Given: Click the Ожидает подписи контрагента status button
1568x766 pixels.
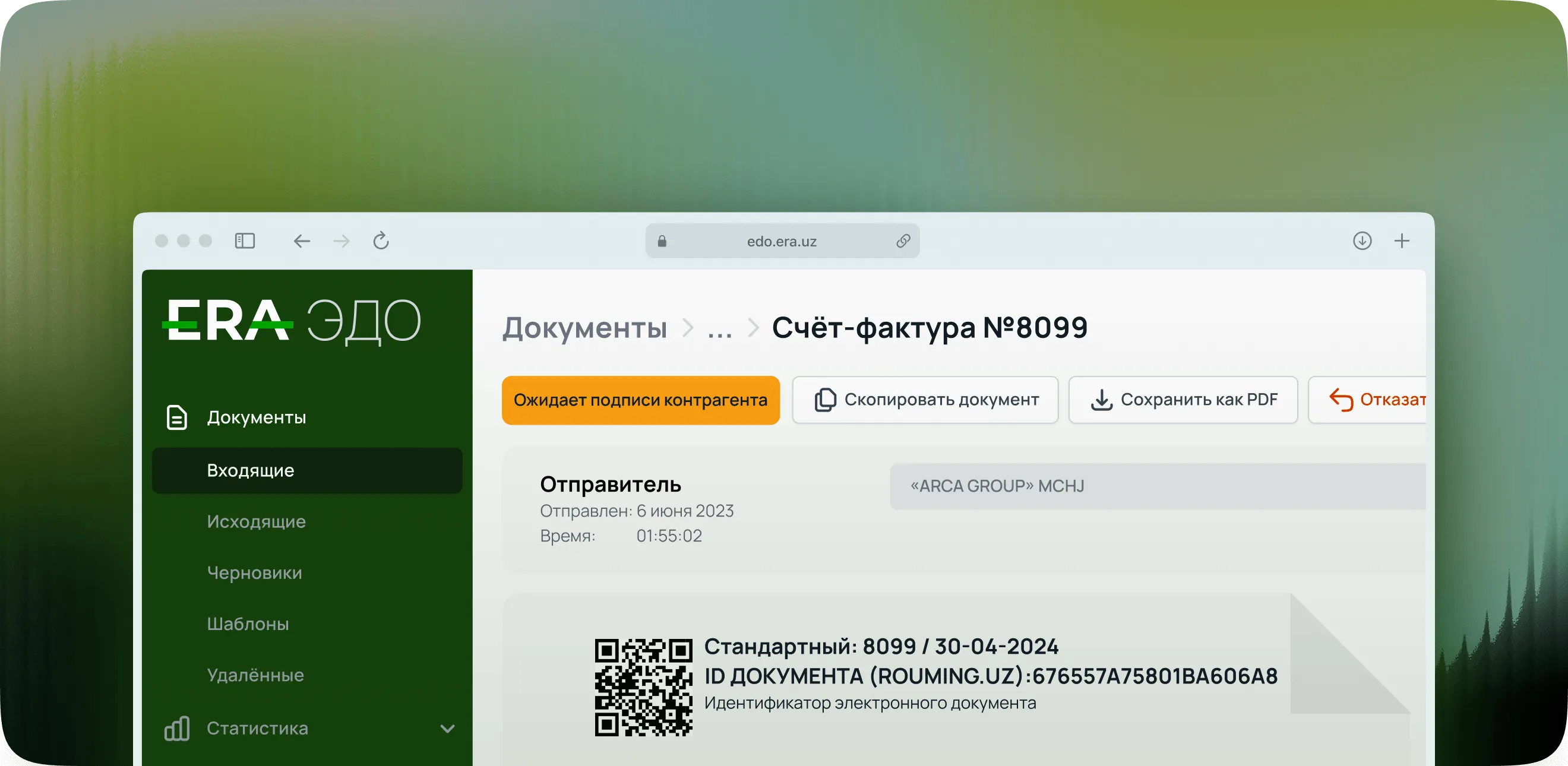Looking at the screenshot, I should point(640,400).
